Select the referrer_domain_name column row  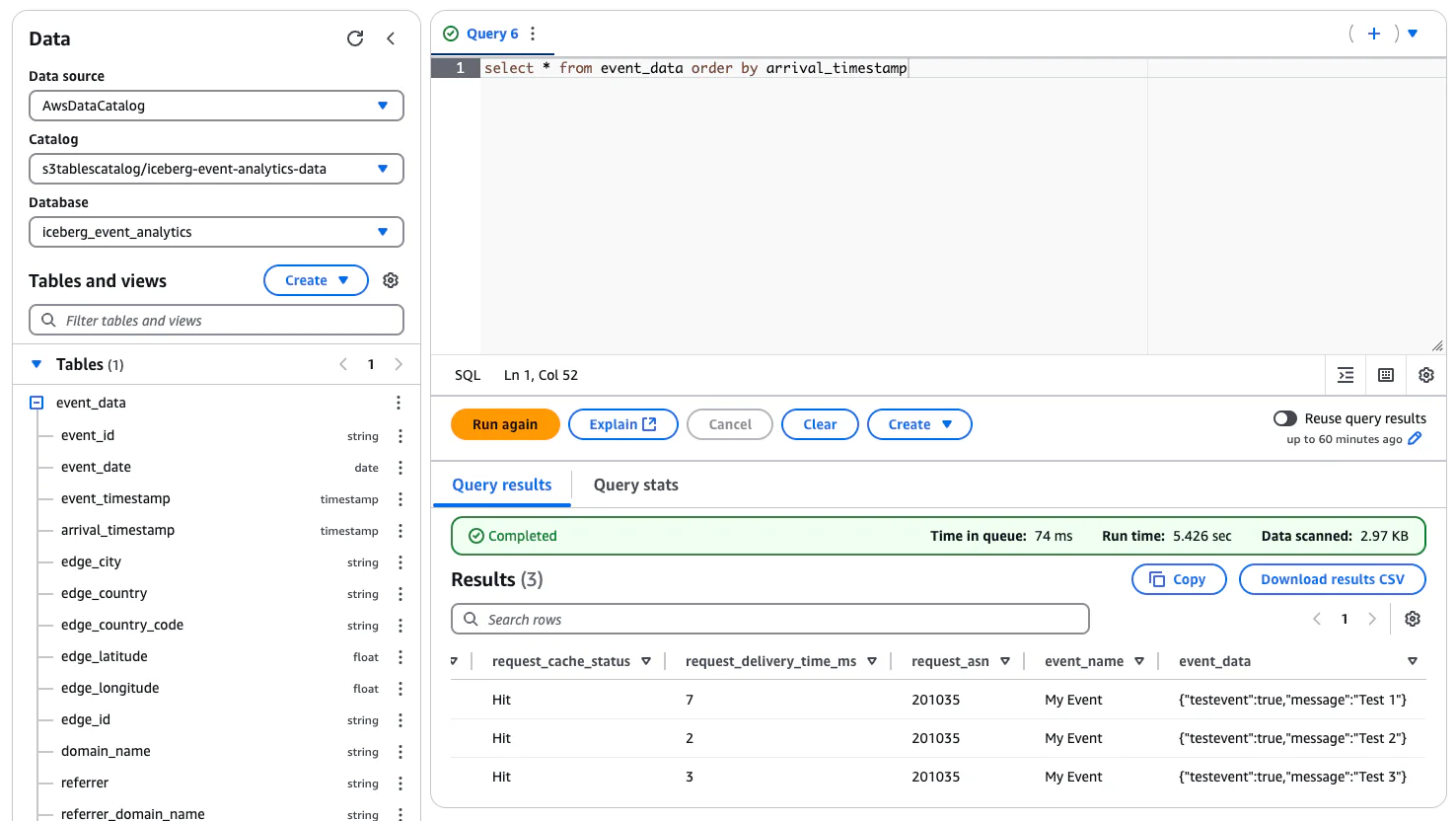click(x=217, y=812)
